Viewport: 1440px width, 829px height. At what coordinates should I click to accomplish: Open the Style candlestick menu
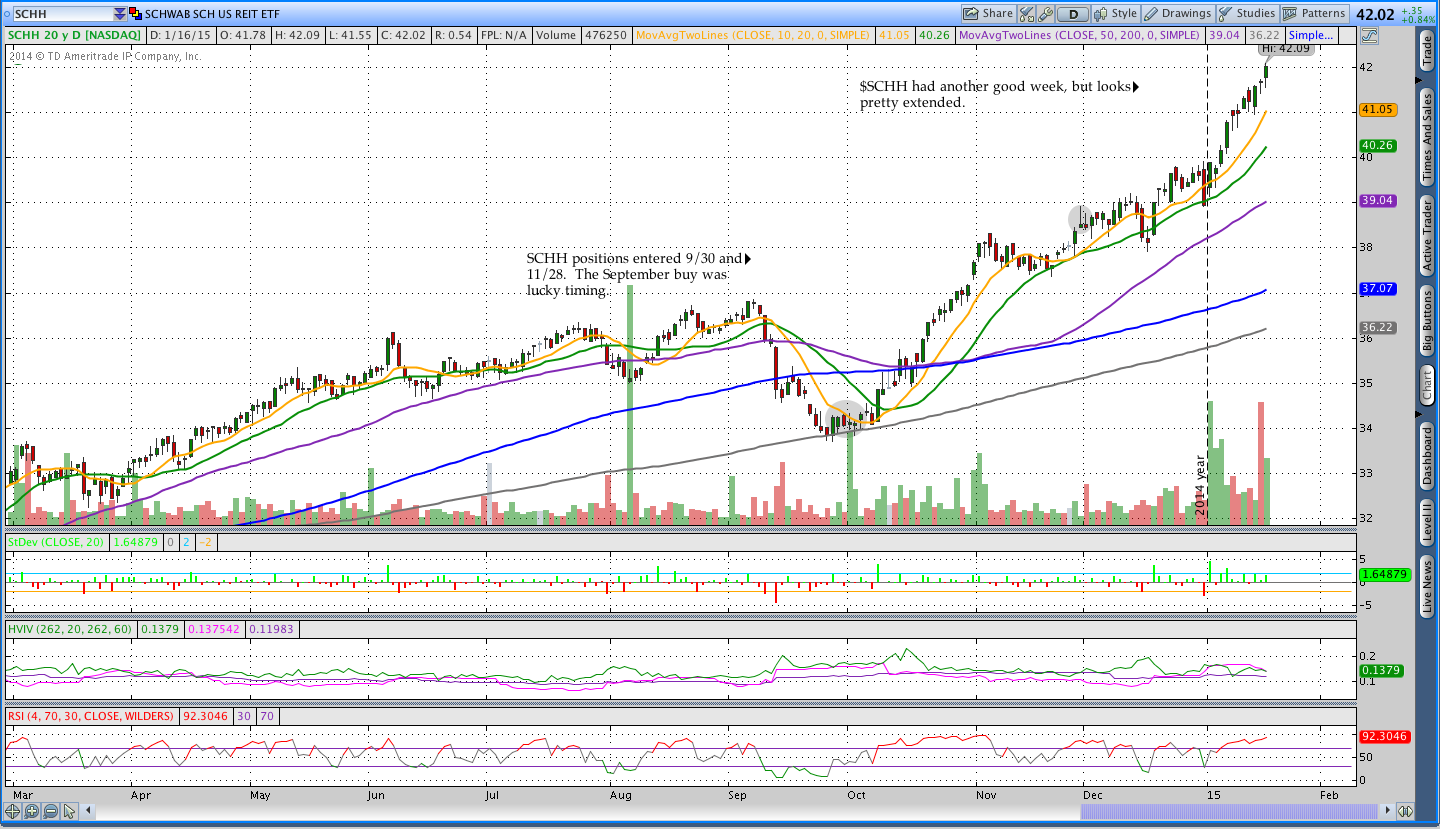click(x=1116, y=14)
